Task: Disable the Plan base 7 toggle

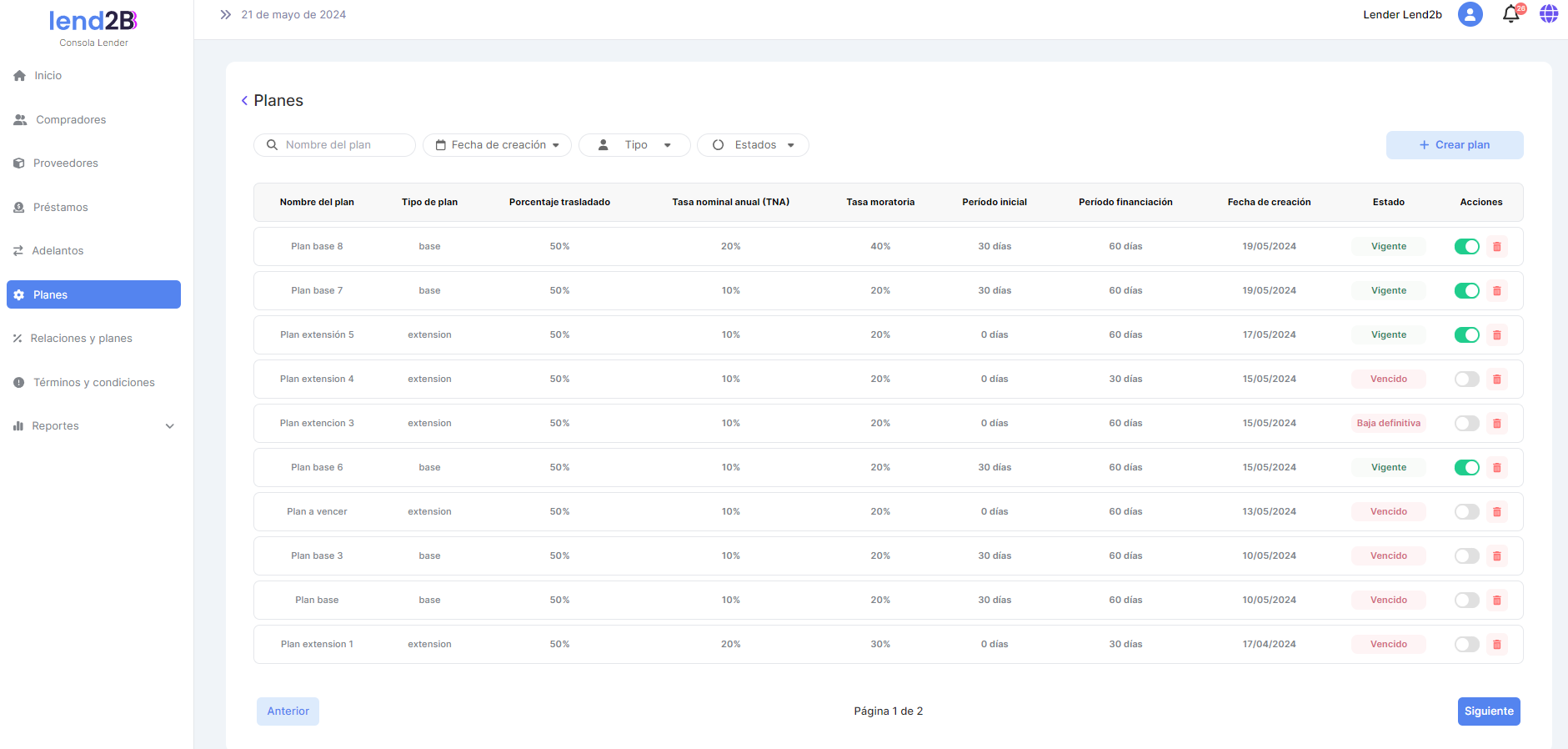Action: [x=1466, y=291]
